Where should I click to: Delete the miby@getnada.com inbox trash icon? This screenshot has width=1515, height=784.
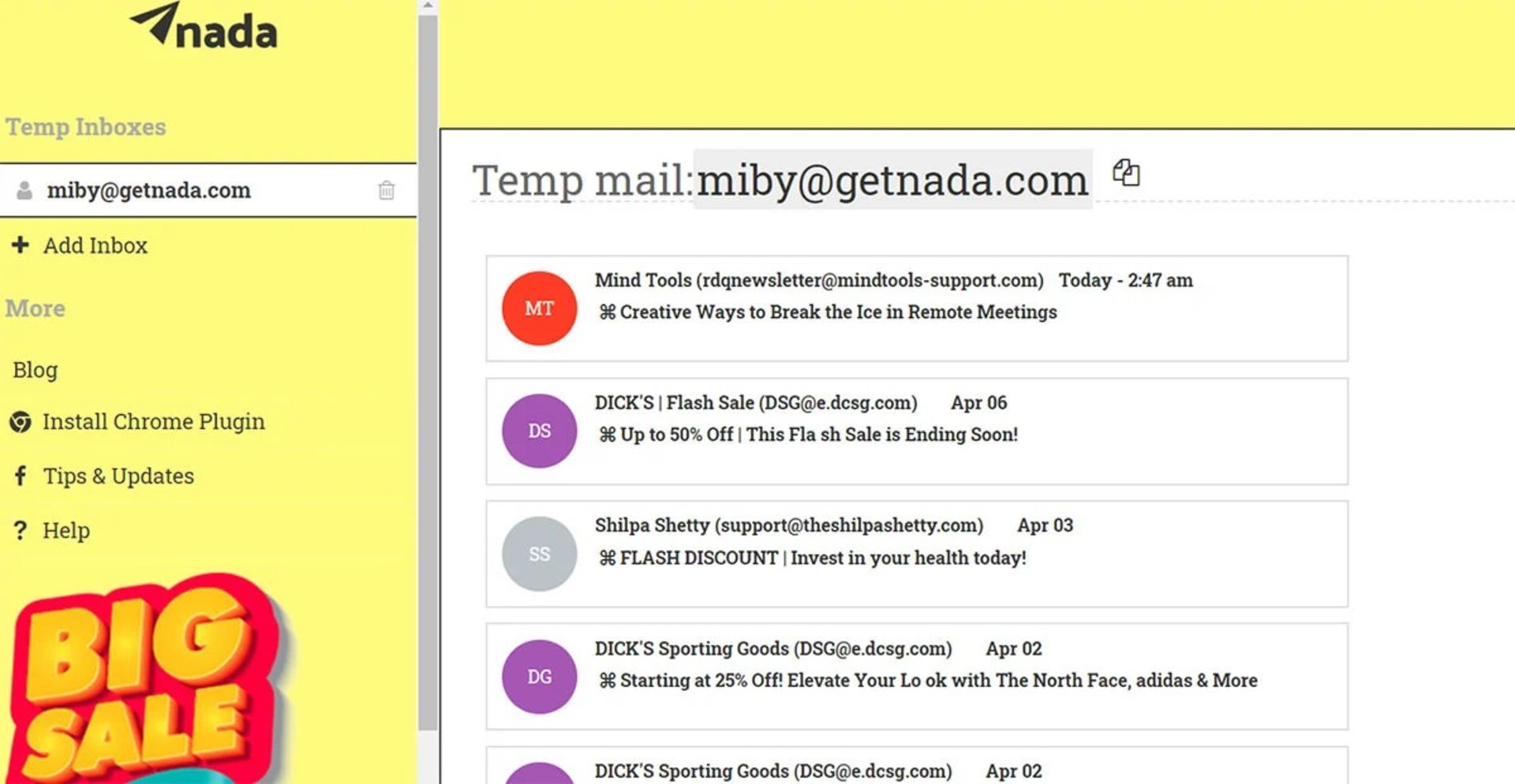[x=386, y=190]
